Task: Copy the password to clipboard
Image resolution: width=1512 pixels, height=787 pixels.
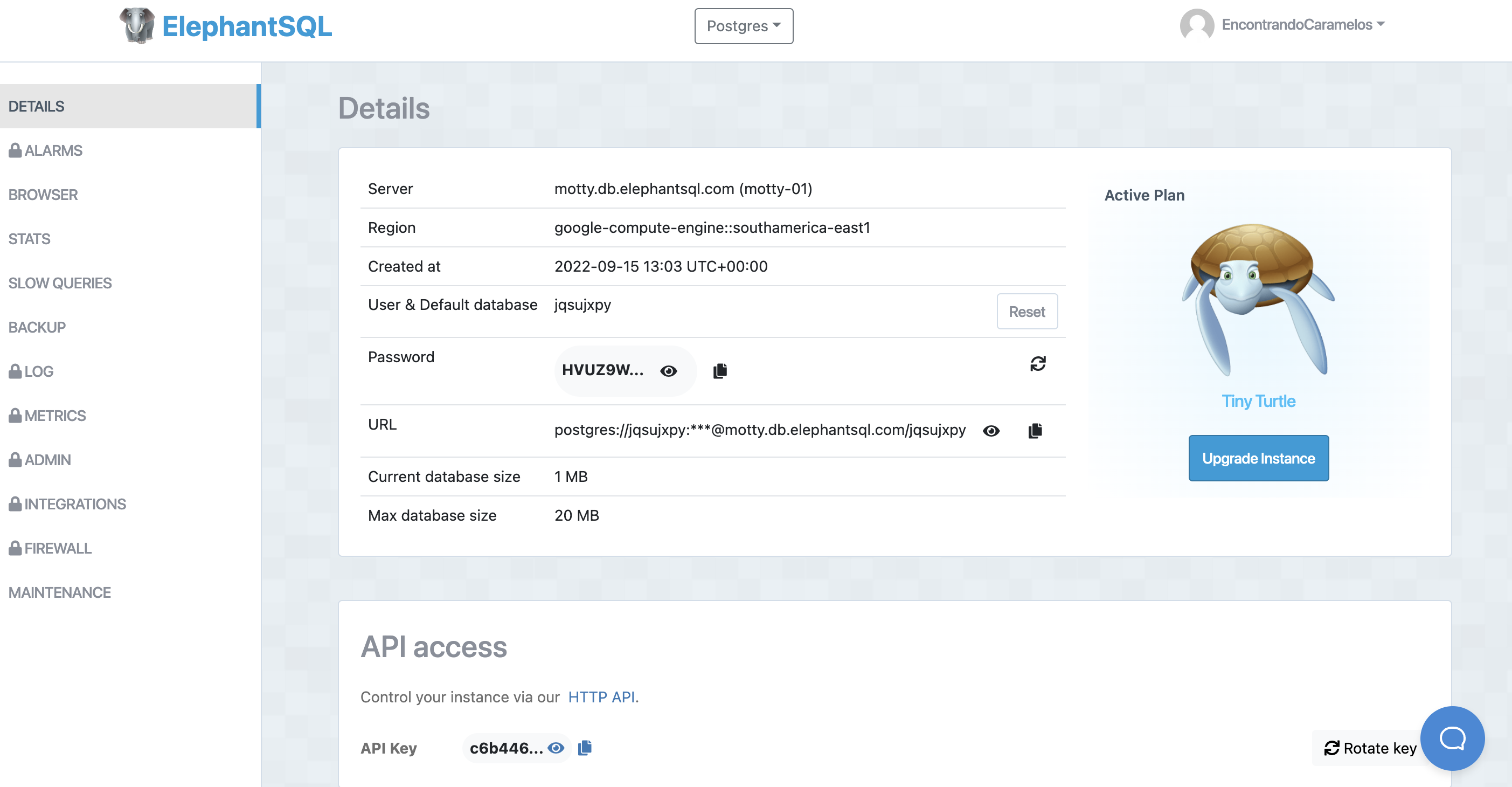Action: tap(719, 371)
